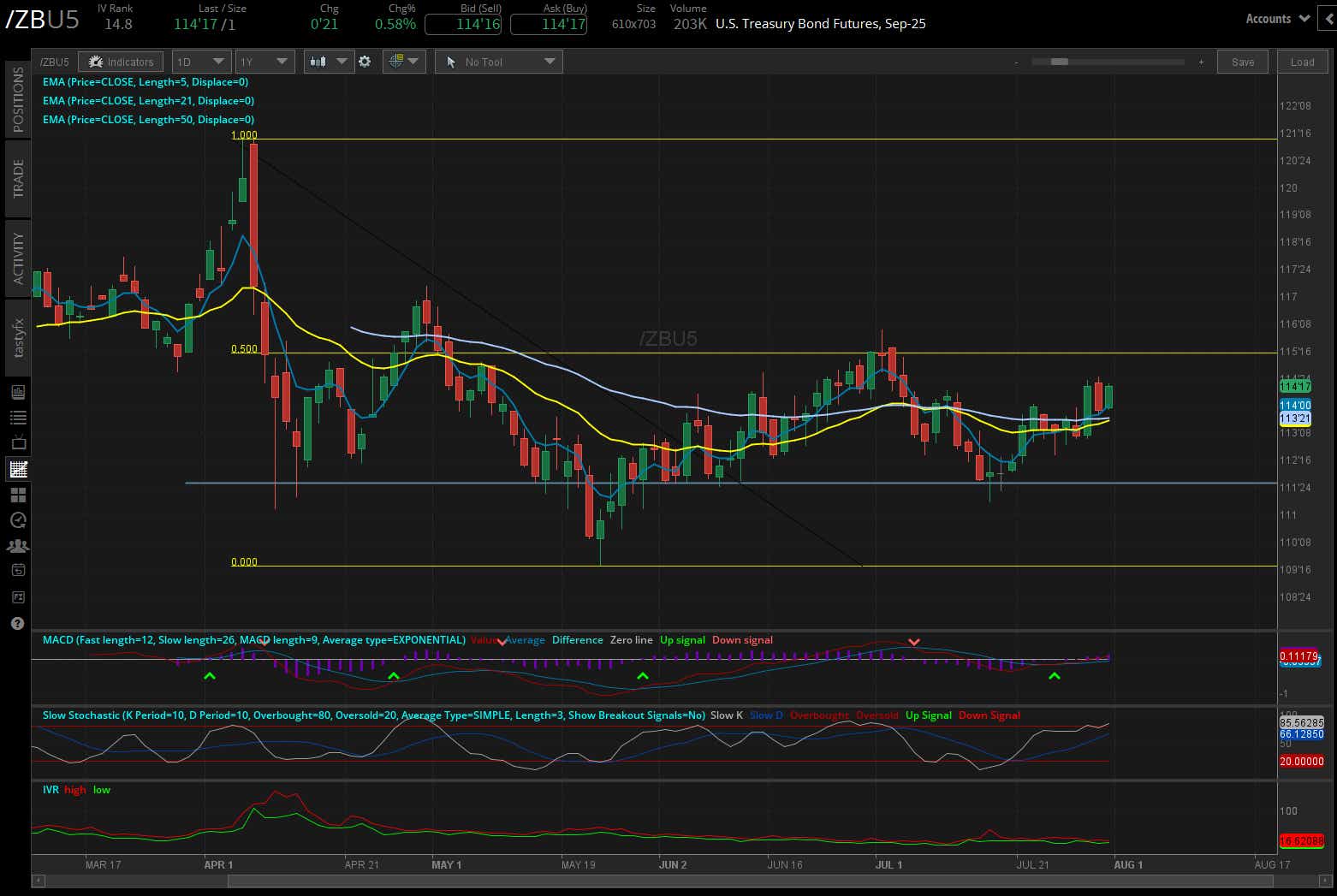1337x896 pixels.
Task: Hide the MACD Down signal markers
Action: pyautogui.click(x=741, y=639)
